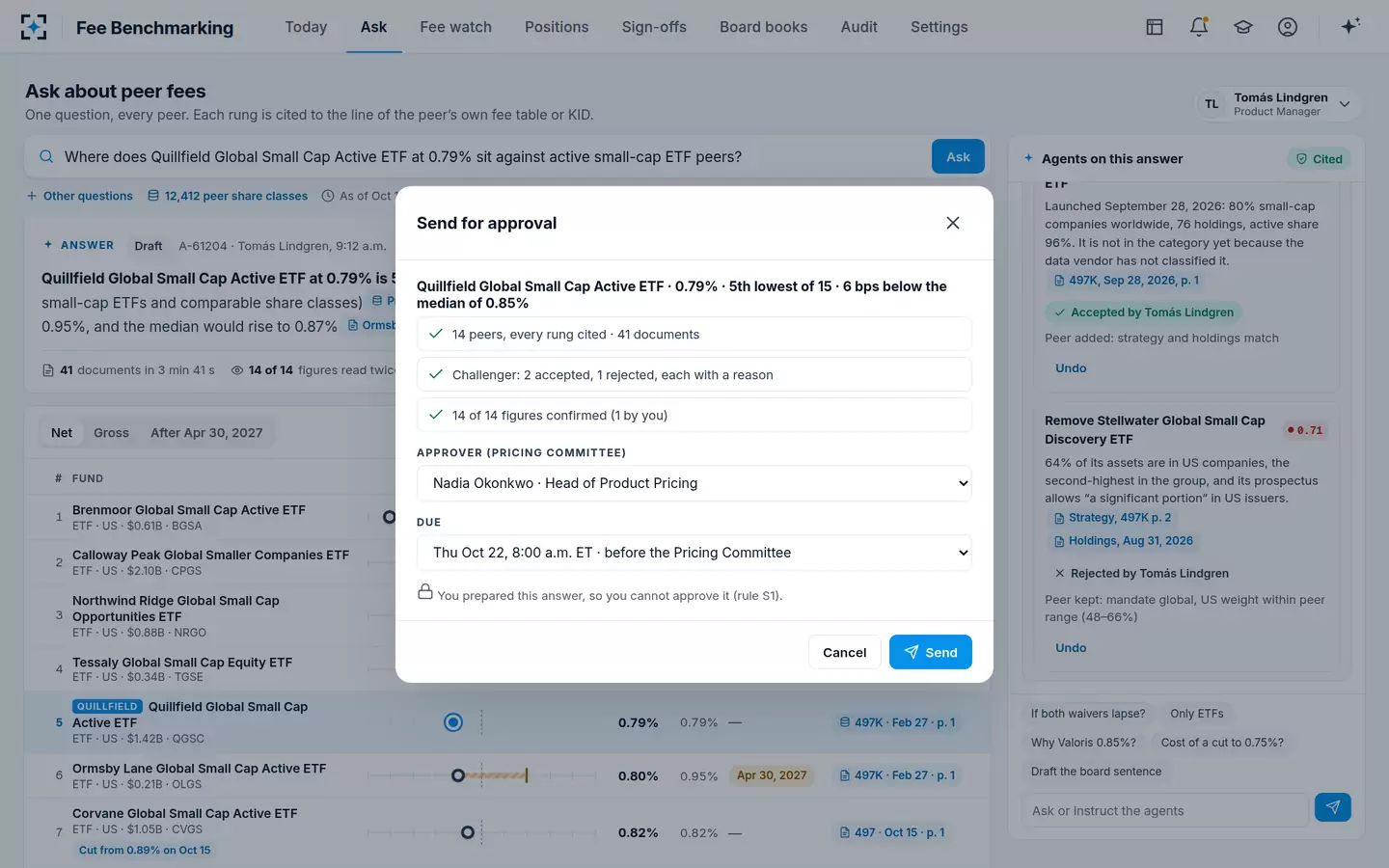Close the Send for approval dialog
Screen dimensions: 1389x868
(953, 223)
